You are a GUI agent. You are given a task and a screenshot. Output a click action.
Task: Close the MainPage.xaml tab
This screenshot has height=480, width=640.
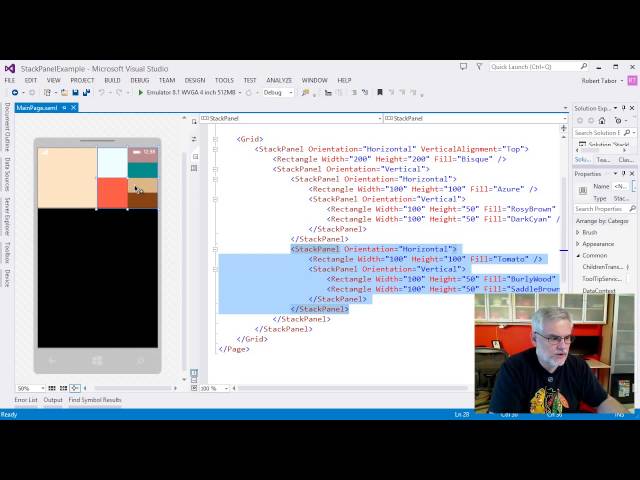(73, 108)
